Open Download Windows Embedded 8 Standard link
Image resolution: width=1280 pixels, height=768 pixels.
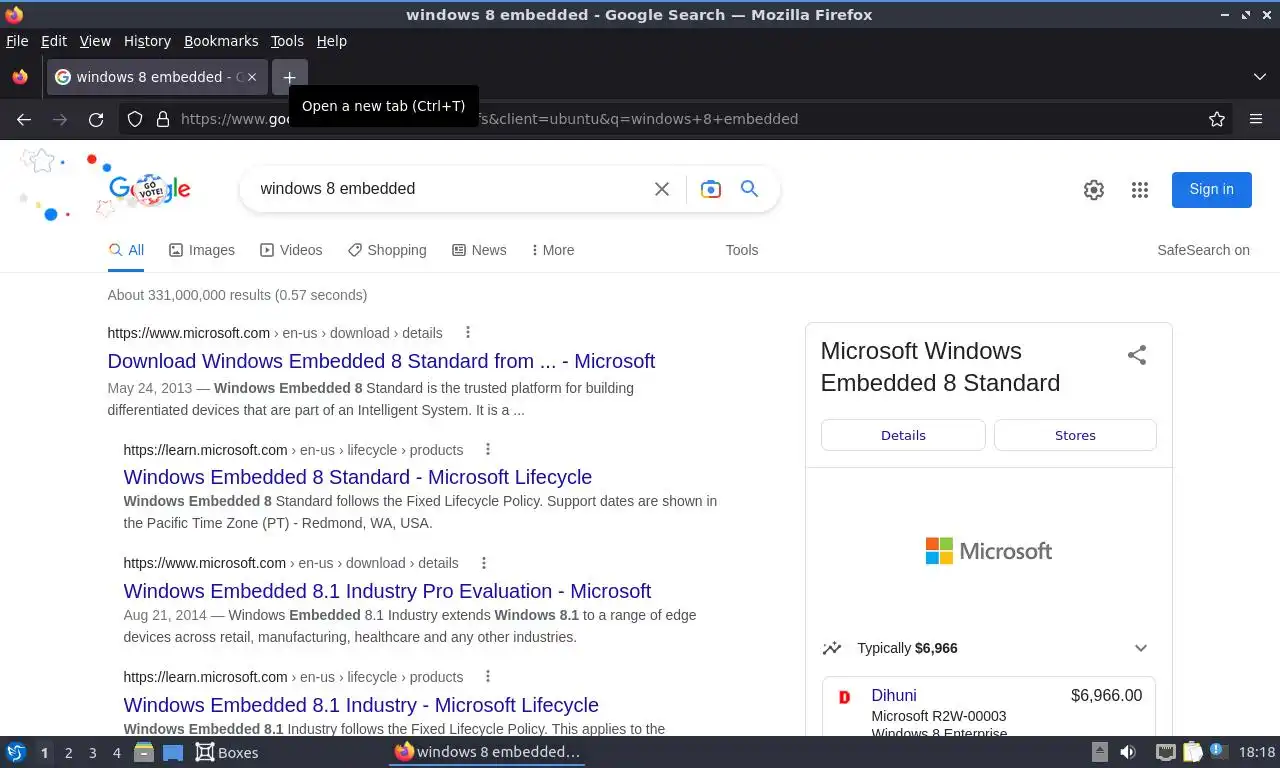click(381, 361)
